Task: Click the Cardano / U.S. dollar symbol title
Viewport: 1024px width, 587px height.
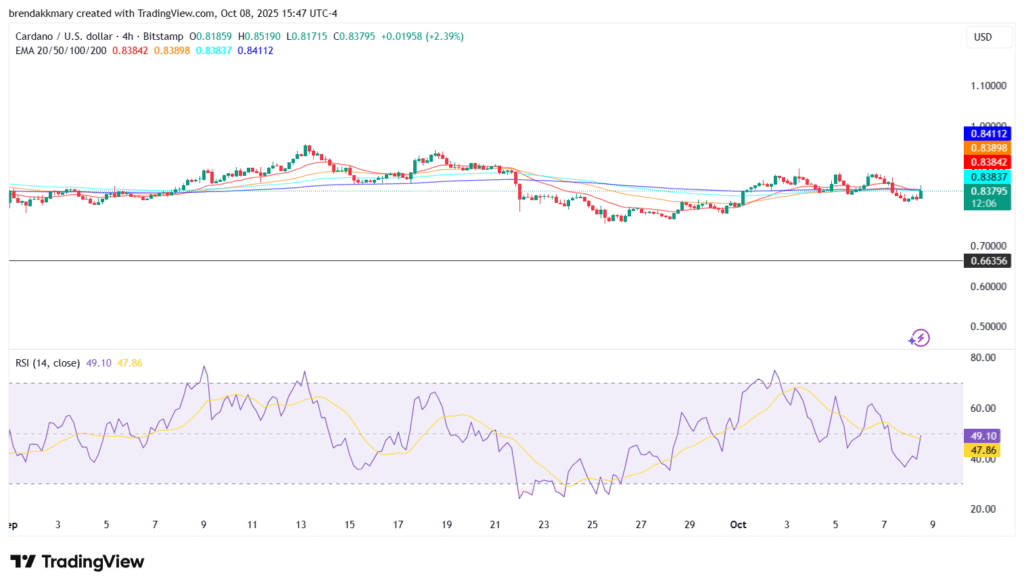Action: (x=64, y=36)
